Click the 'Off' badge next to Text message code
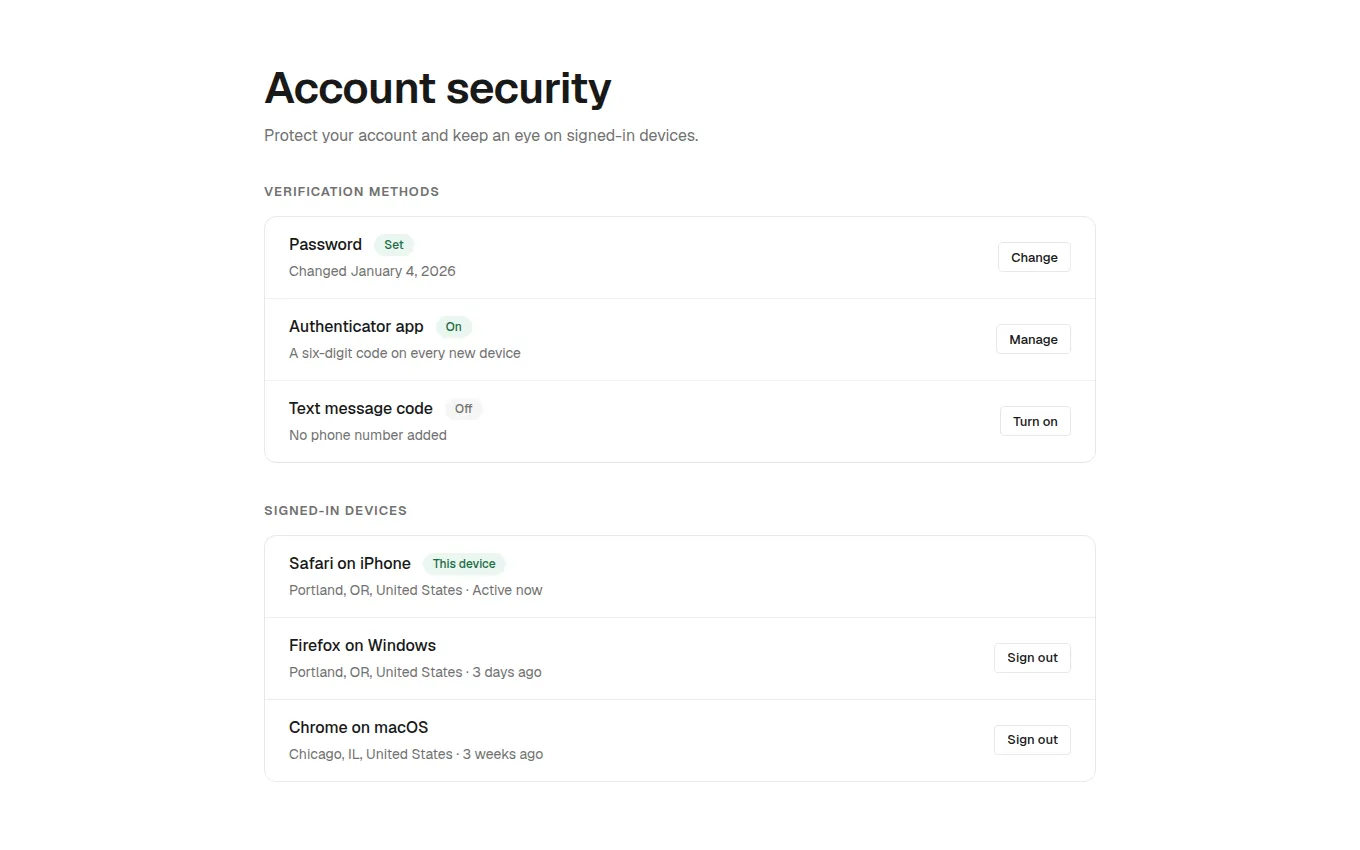This screenshot has height=850, width=1360. pyautogui.click(x=464, y=409)
